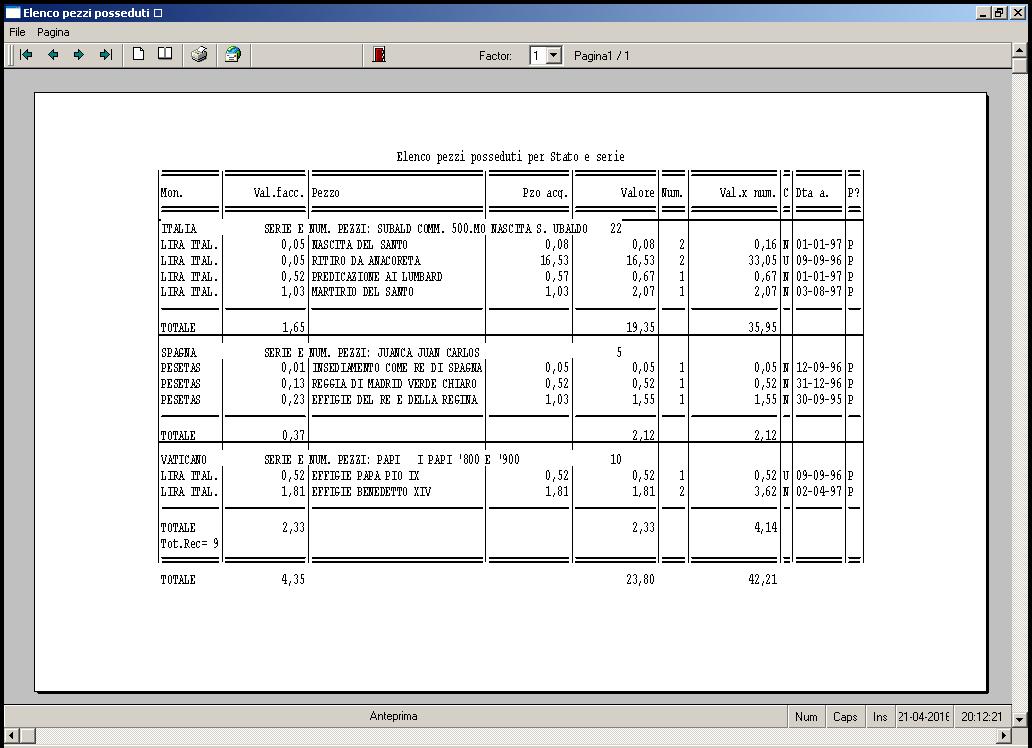This screenshot has width=1032, height=748.
Task: Click the 'Pzo acq.' column header
Action: (x=546, y=193)
